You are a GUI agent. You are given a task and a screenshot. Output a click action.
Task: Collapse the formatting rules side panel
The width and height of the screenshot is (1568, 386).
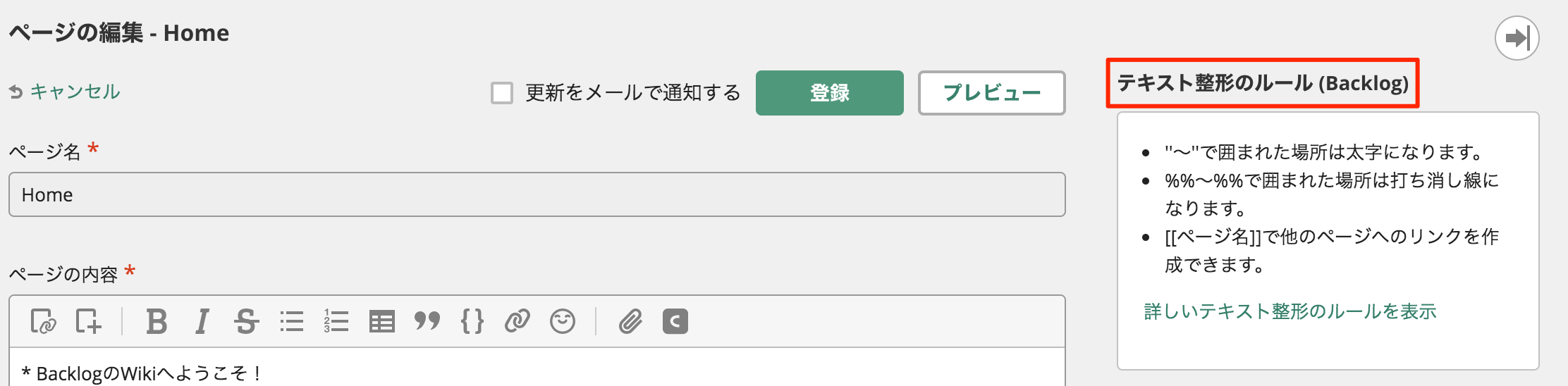1517,38
